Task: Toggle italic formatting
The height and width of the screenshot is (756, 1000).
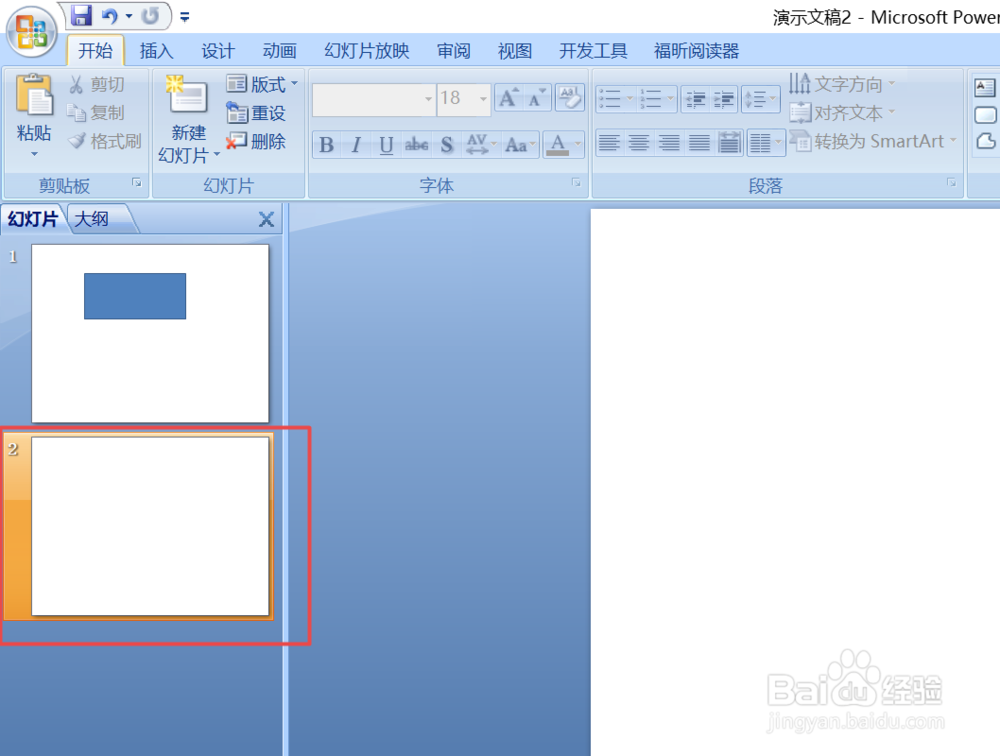Action: click(356, 145)
